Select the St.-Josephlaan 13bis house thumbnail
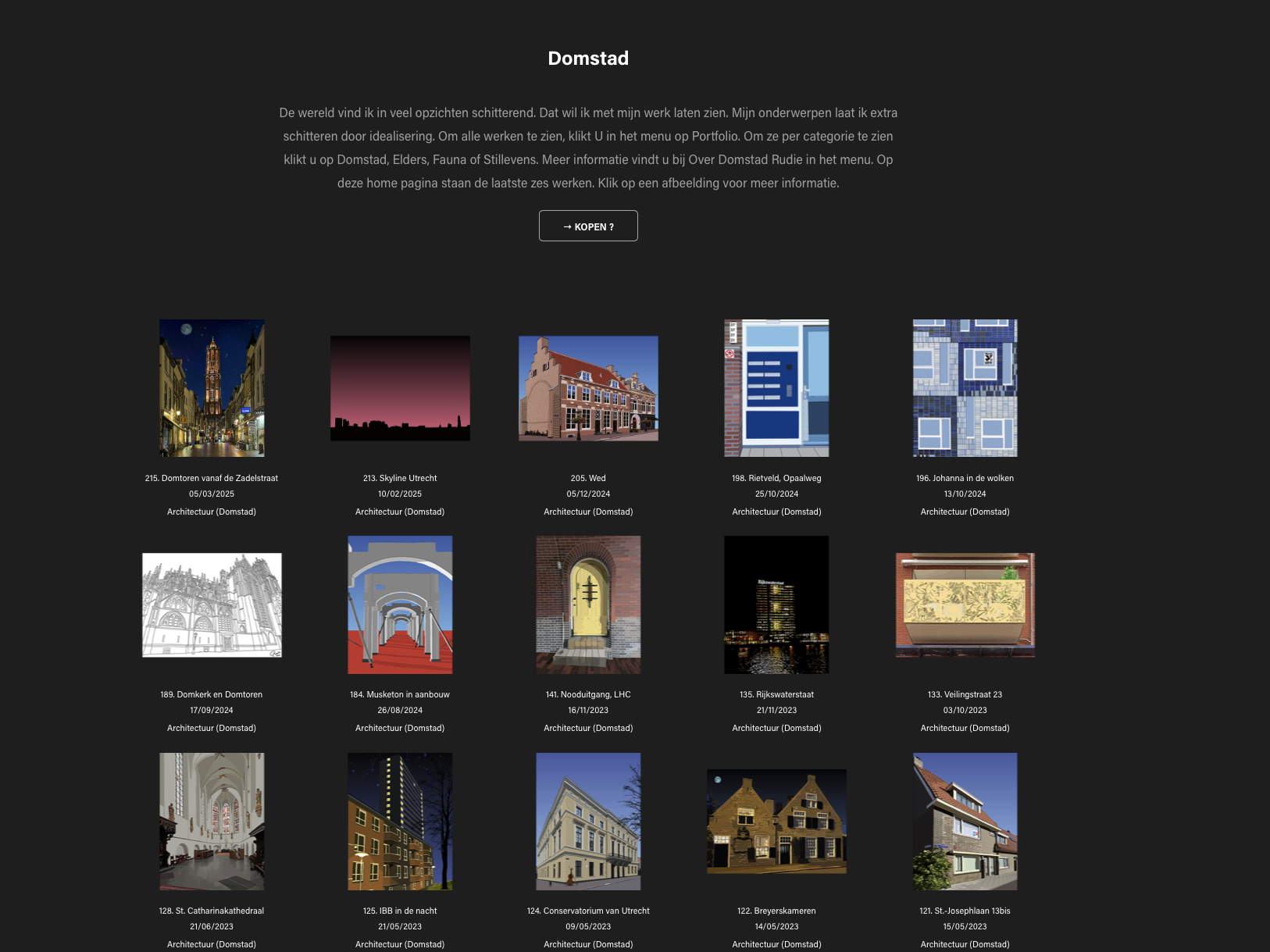The height and width of the screenshot is (952, 1270). click(965, 822)
